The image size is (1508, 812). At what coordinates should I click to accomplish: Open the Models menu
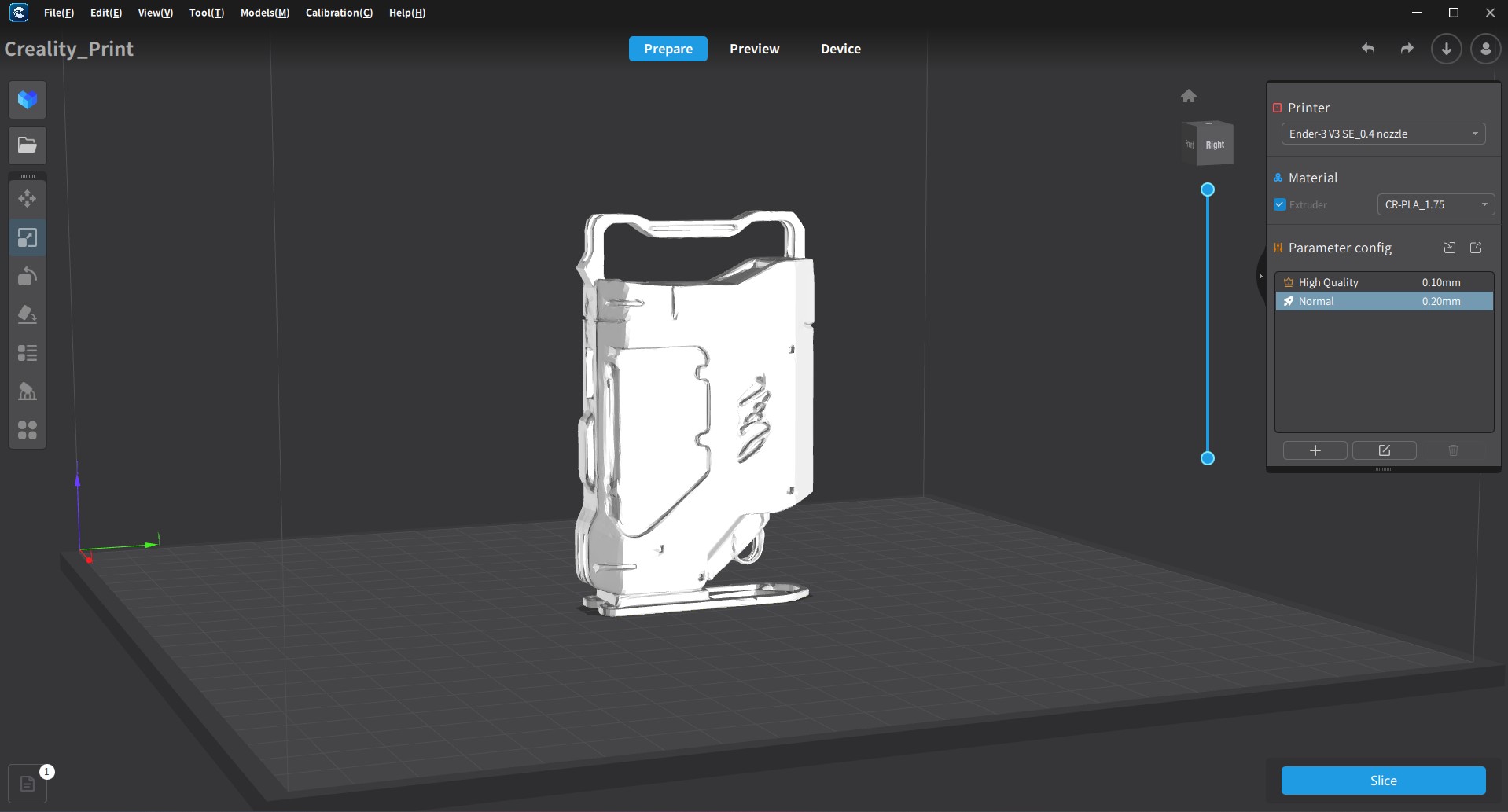265,13
